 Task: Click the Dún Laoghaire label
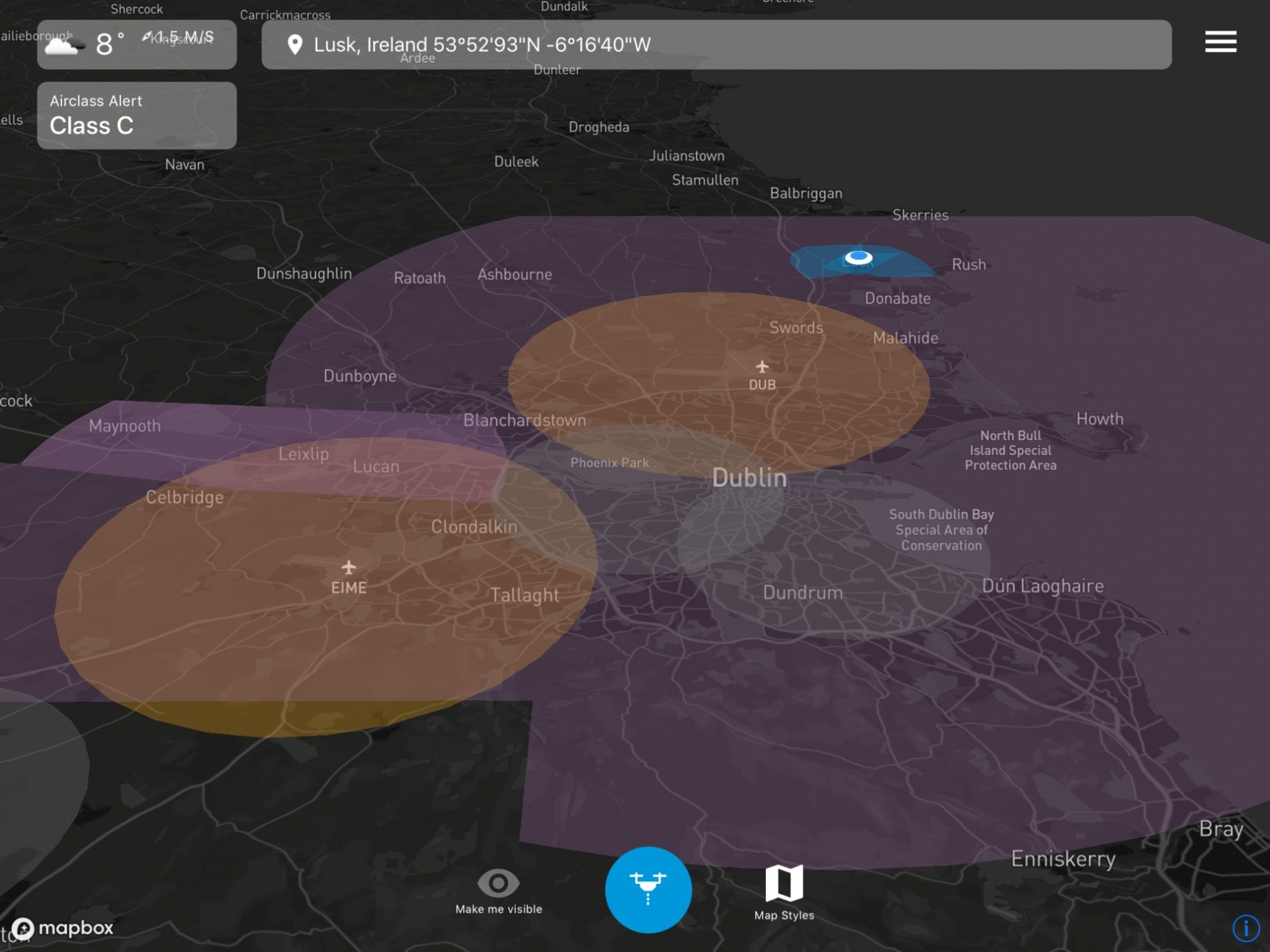pos(1043,586)
